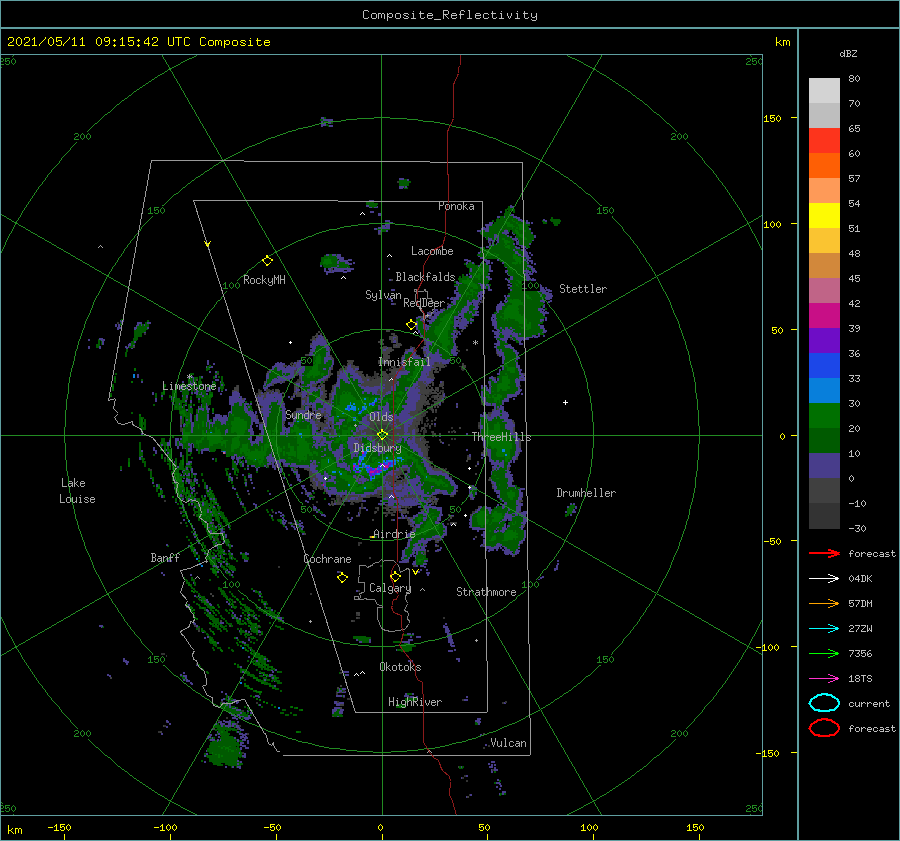900x841 pixels.
Task: Select the Drumheller label
Action: [x=586, y=493]
